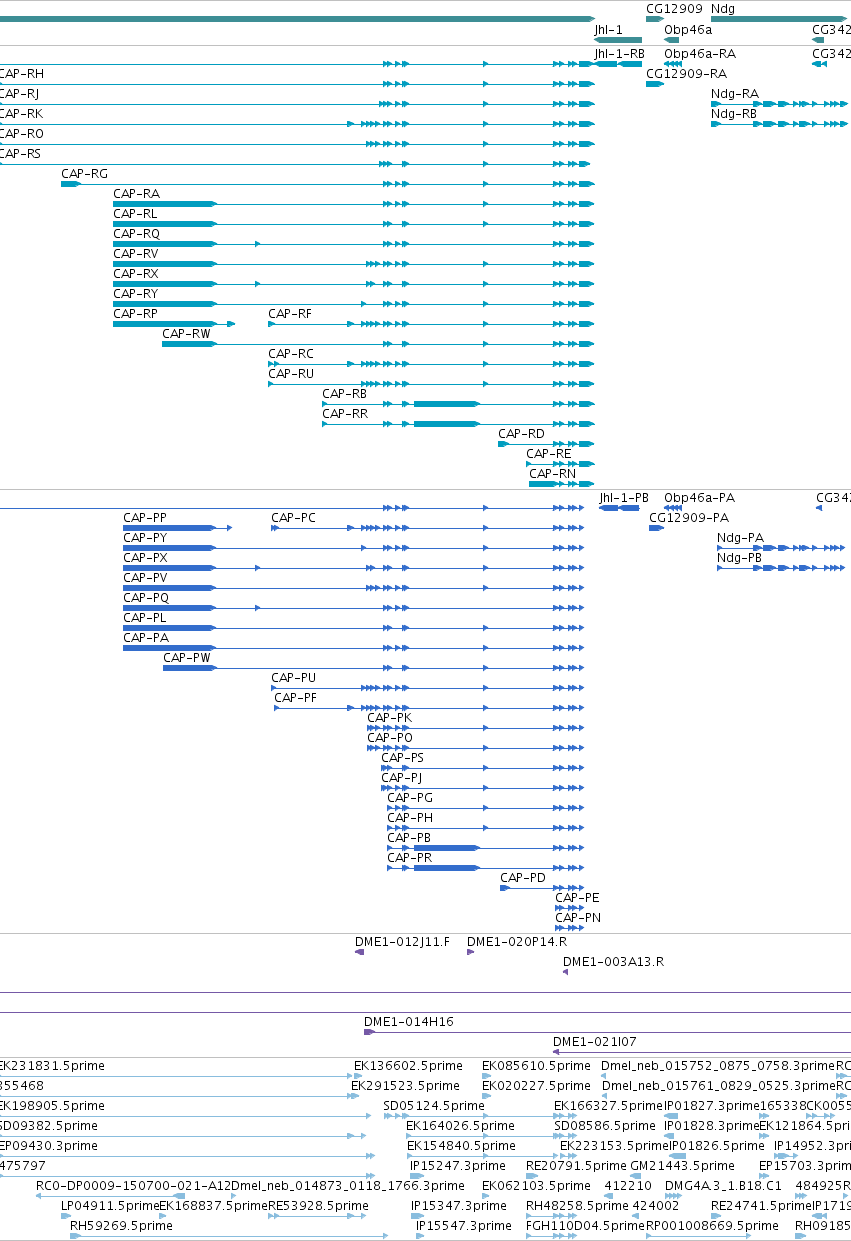This screenshot has height=1241, width=851.
Task: Select the Ndg-PB CDS label
Action: point(740,558)
